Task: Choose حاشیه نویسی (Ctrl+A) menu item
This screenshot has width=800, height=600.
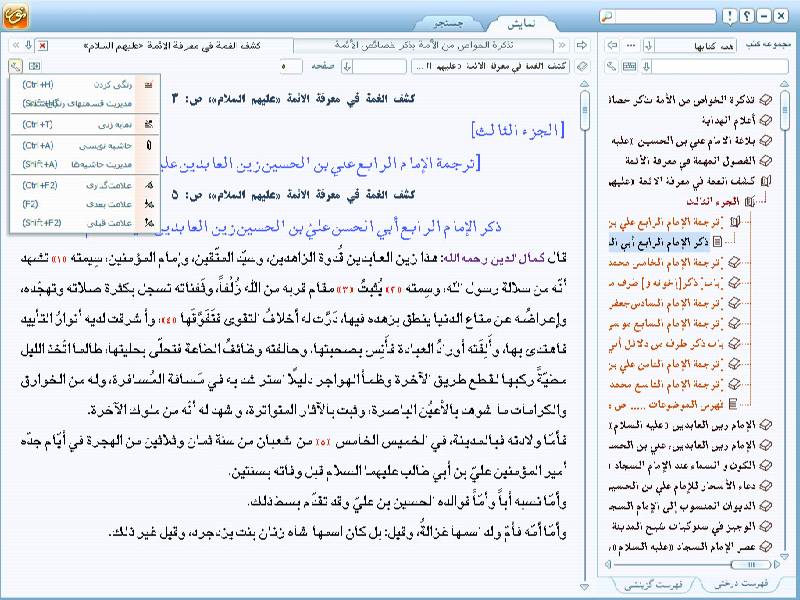Action: (x=85, y=145)
